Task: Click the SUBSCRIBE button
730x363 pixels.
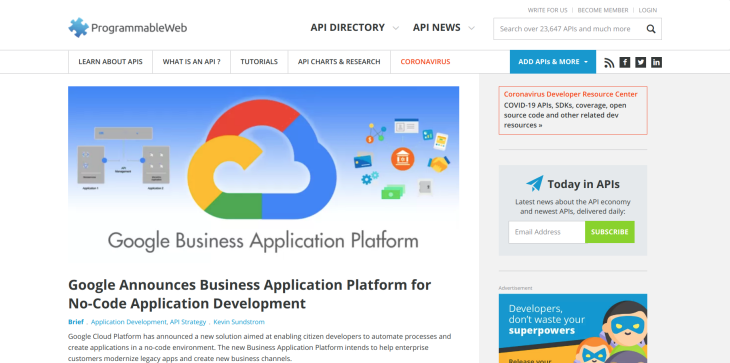Action: click(x=609, y=232)
